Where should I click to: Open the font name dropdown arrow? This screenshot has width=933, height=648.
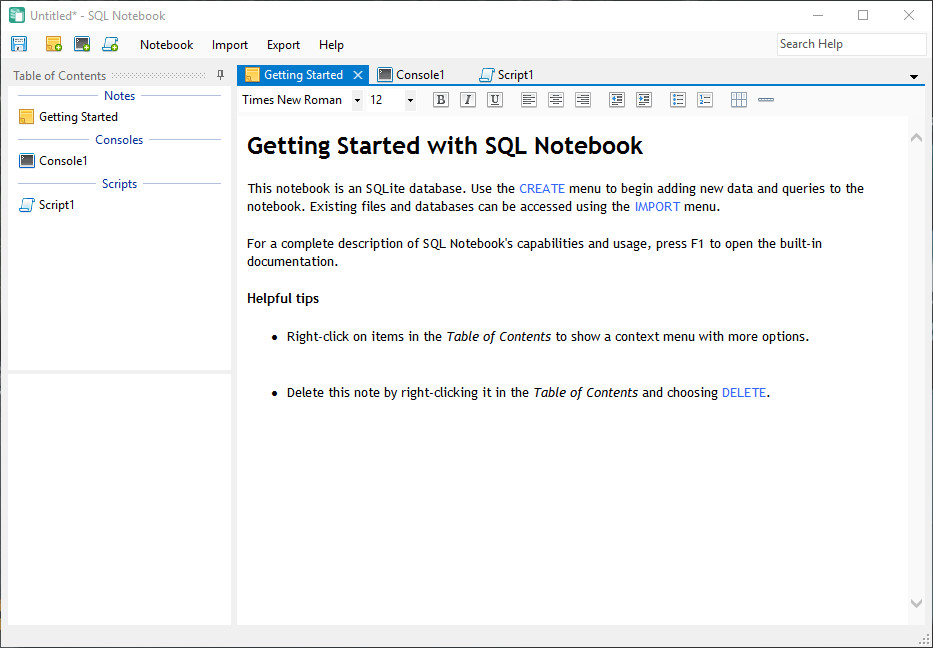[357, 100]
